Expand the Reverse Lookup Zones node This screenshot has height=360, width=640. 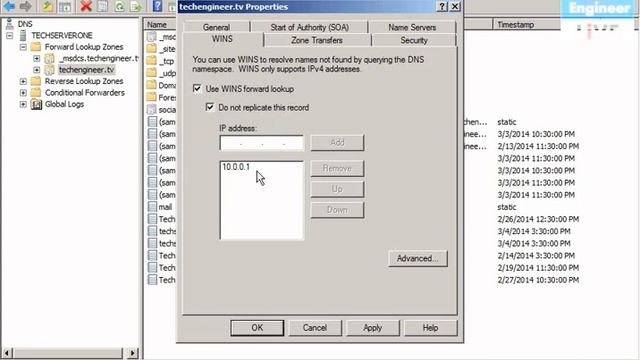pos(23,81)
